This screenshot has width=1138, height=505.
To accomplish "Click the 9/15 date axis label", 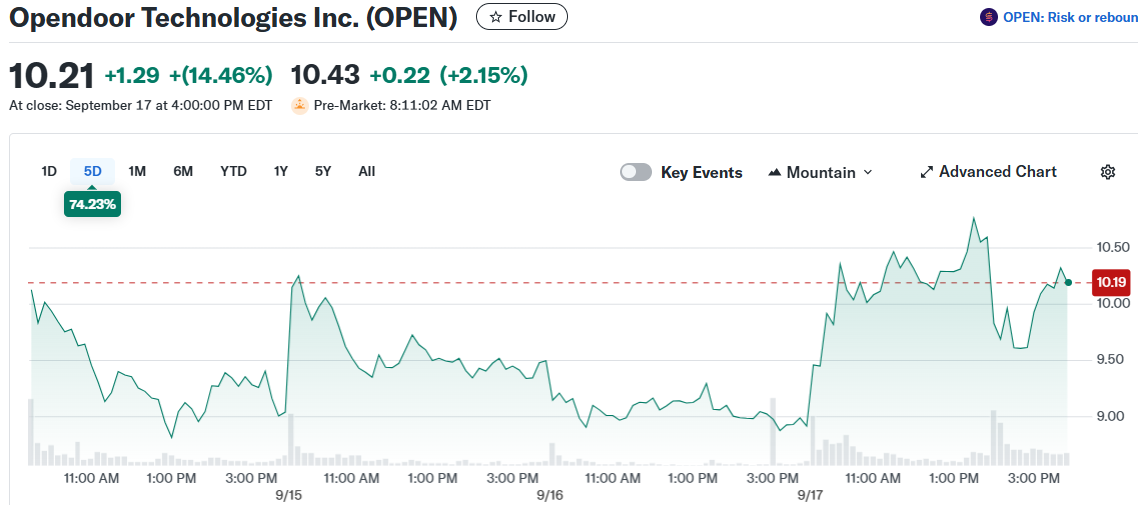I will (289, 495).
